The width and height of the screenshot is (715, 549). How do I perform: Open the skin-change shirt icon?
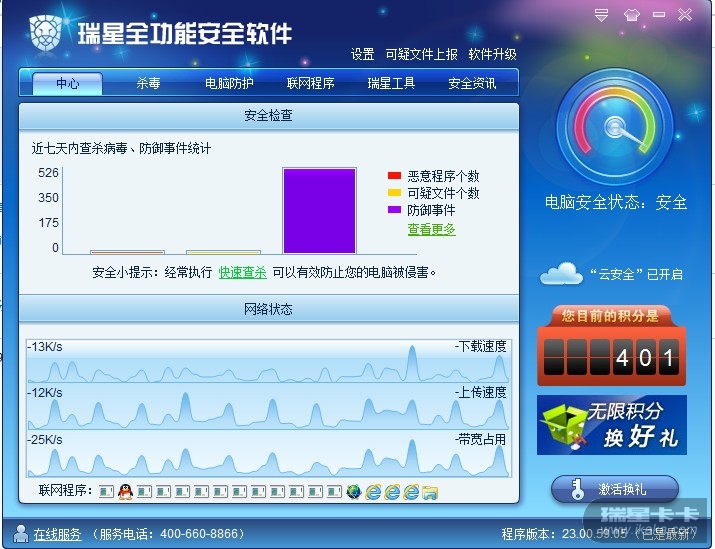pos(632,15)
